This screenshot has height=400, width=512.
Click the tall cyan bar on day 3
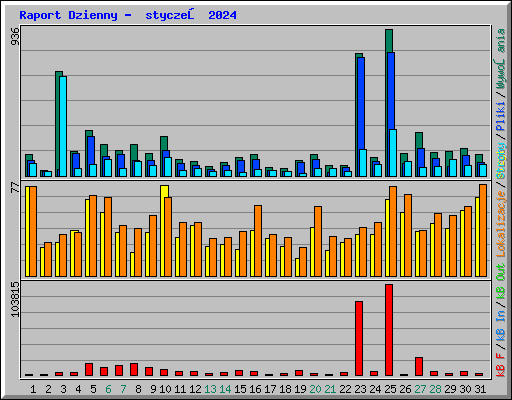pos(63,126)
